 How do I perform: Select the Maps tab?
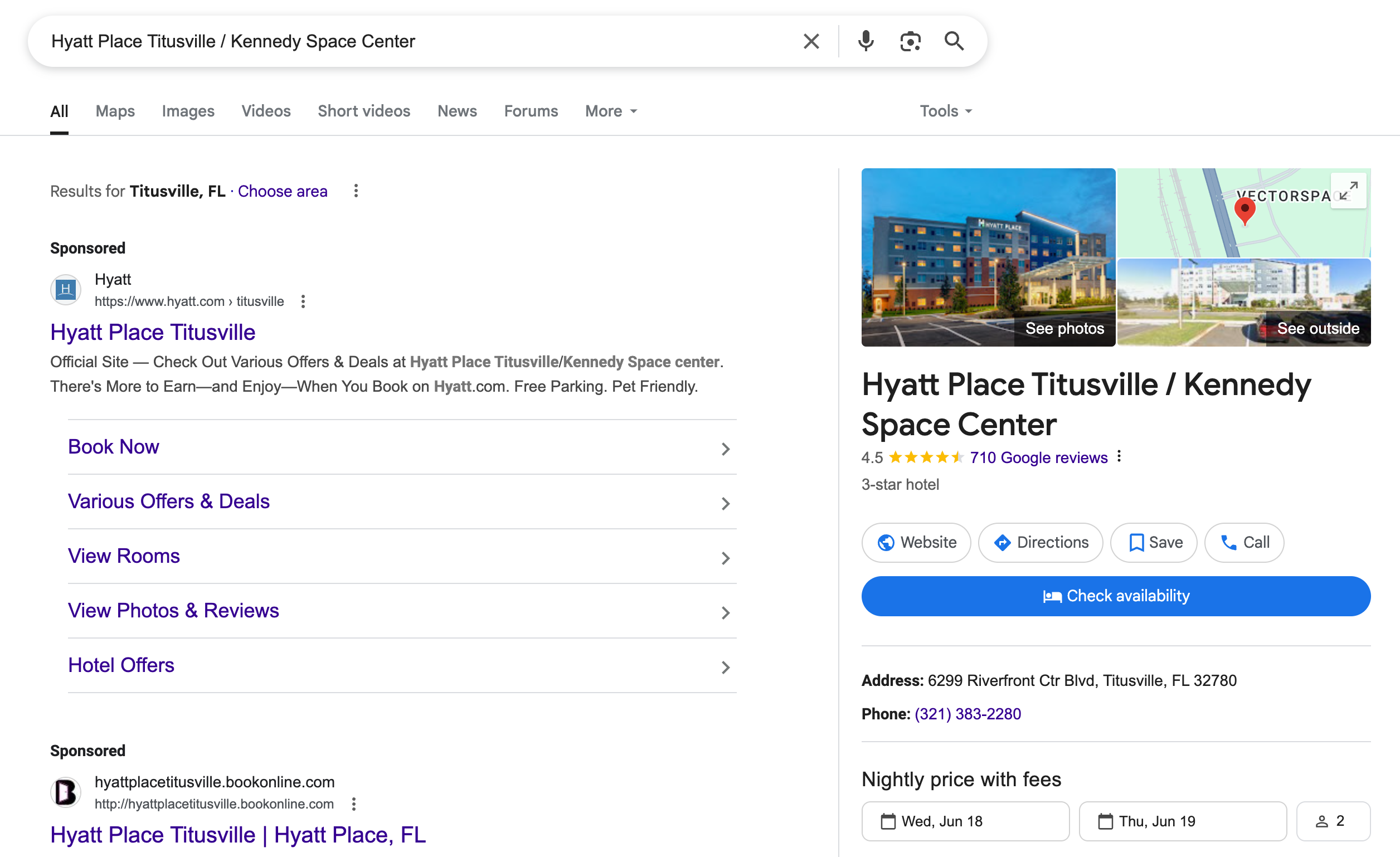[115, 111]
